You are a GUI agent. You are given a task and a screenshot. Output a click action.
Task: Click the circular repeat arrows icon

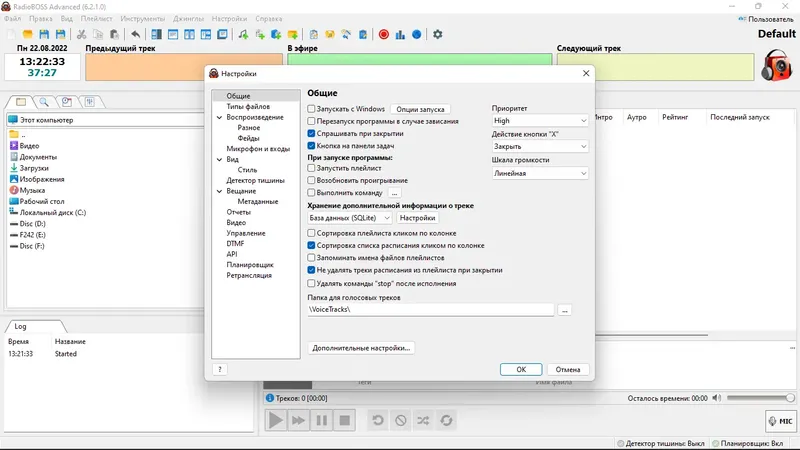tap(446, 420)
